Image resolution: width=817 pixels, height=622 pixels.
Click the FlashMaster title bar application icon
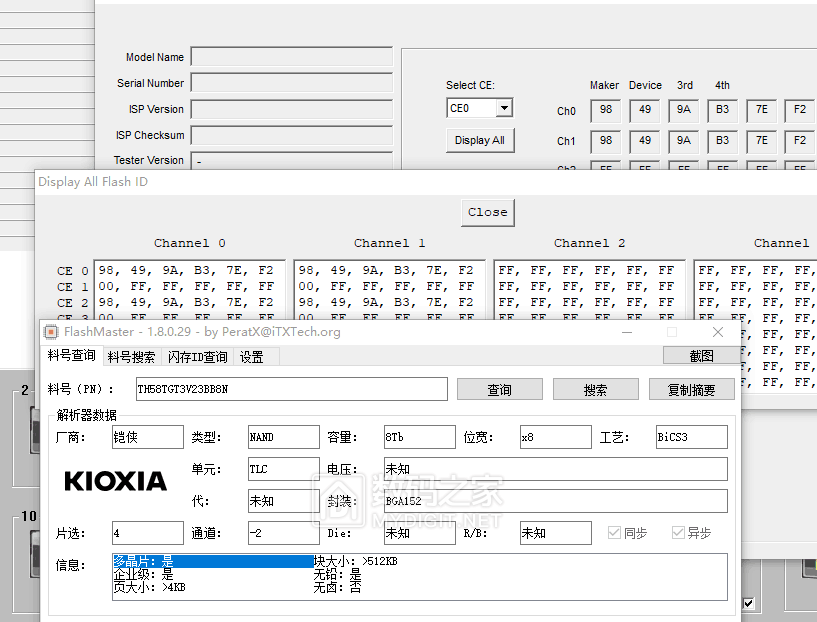click(49, 332)
